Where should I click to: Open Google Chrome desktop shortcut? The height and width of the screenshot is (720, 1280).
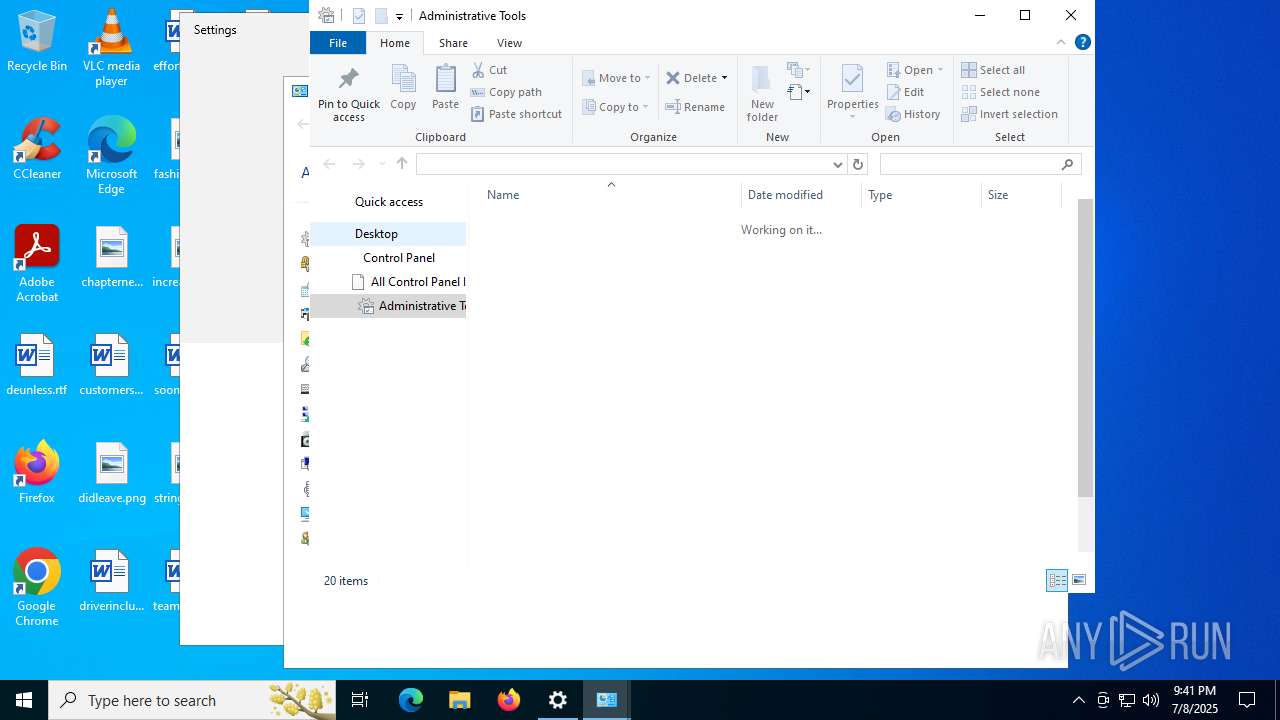(37, 588)
